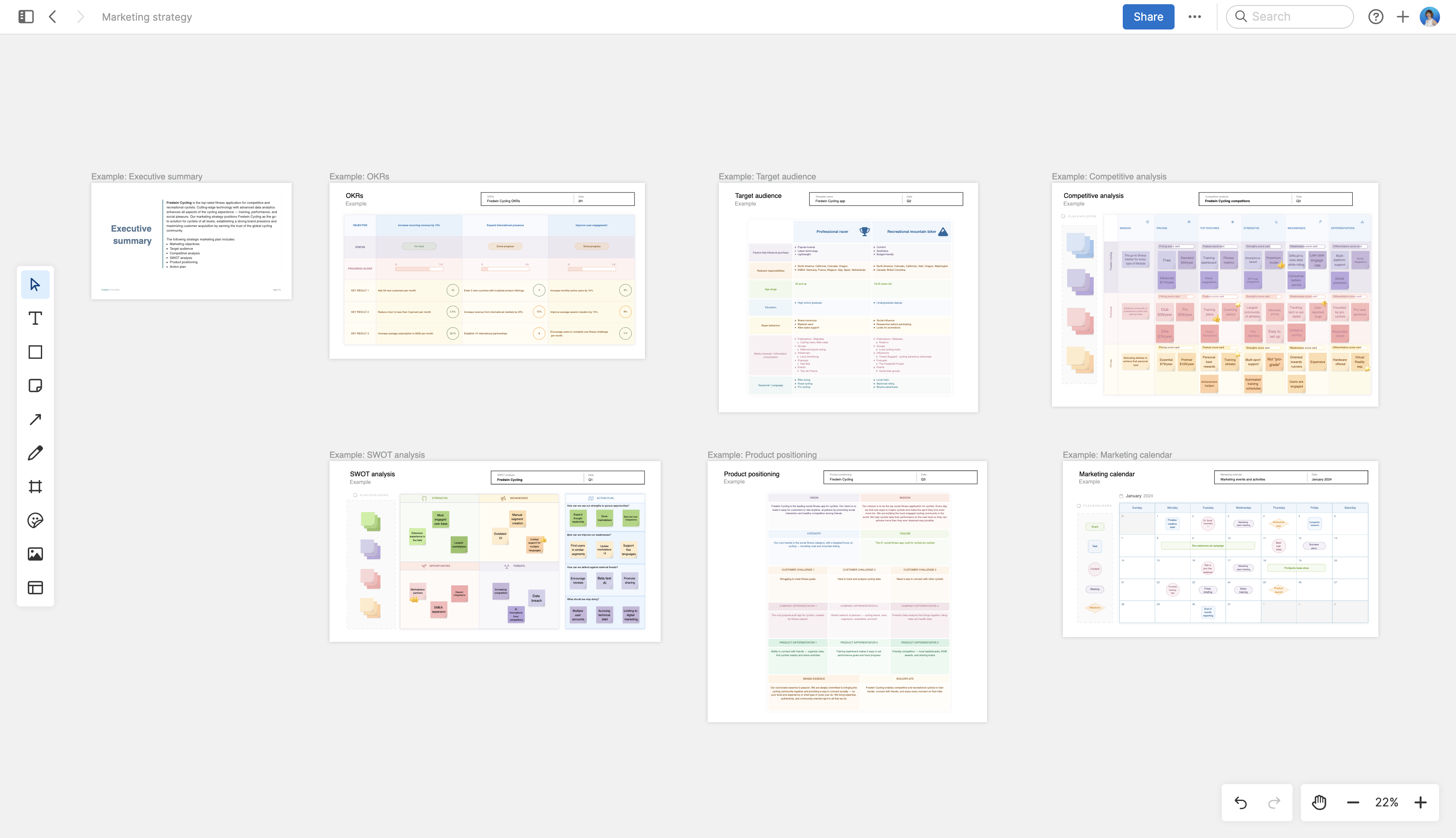Navigate back with the back arrow
1456x838 pixels.
point(52,17)
